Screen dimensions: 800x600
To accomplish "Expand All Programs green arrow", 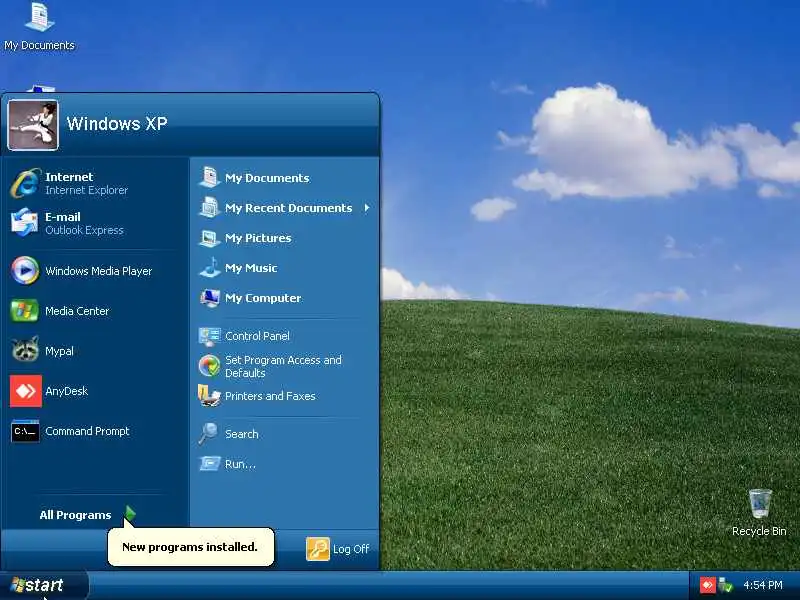I will pyautogui.click(x=130, y=514).
